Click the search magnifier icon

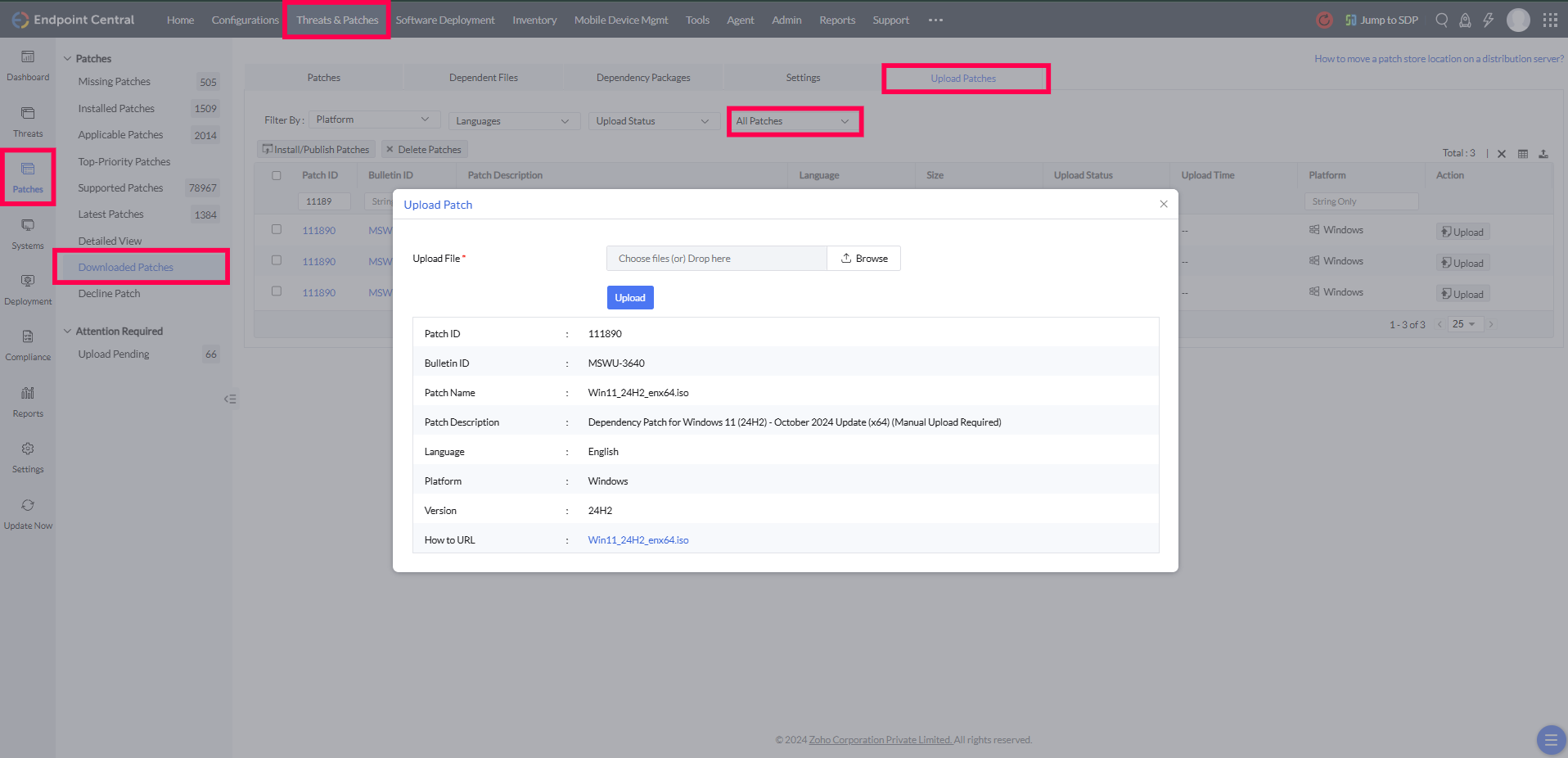tap(1442, 20)
